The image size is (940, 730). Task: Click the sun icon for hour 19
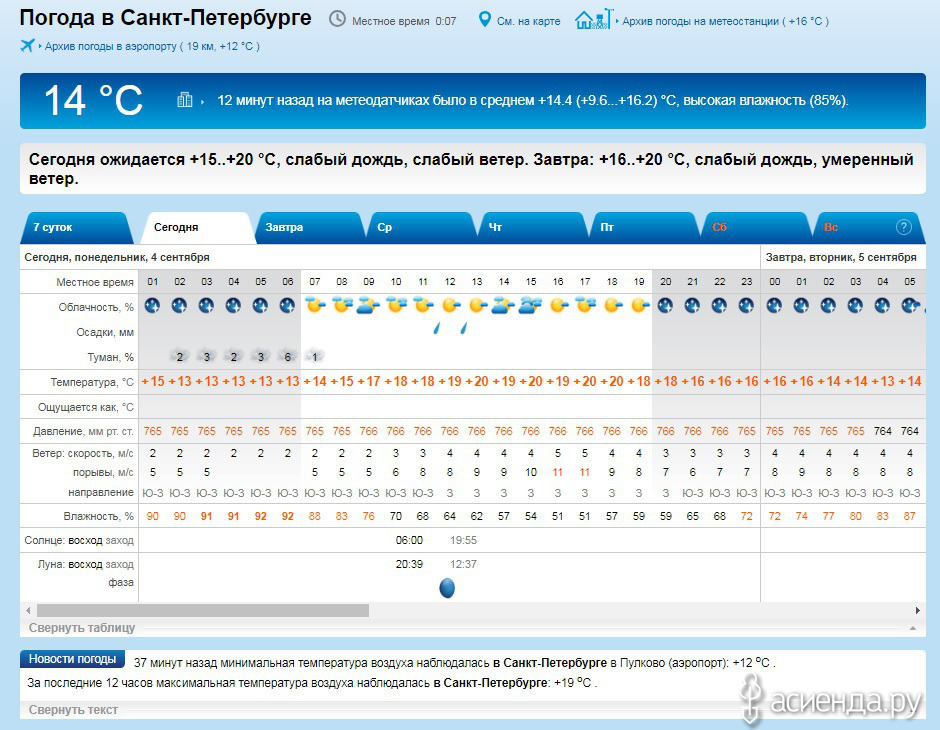coord(639,306)
